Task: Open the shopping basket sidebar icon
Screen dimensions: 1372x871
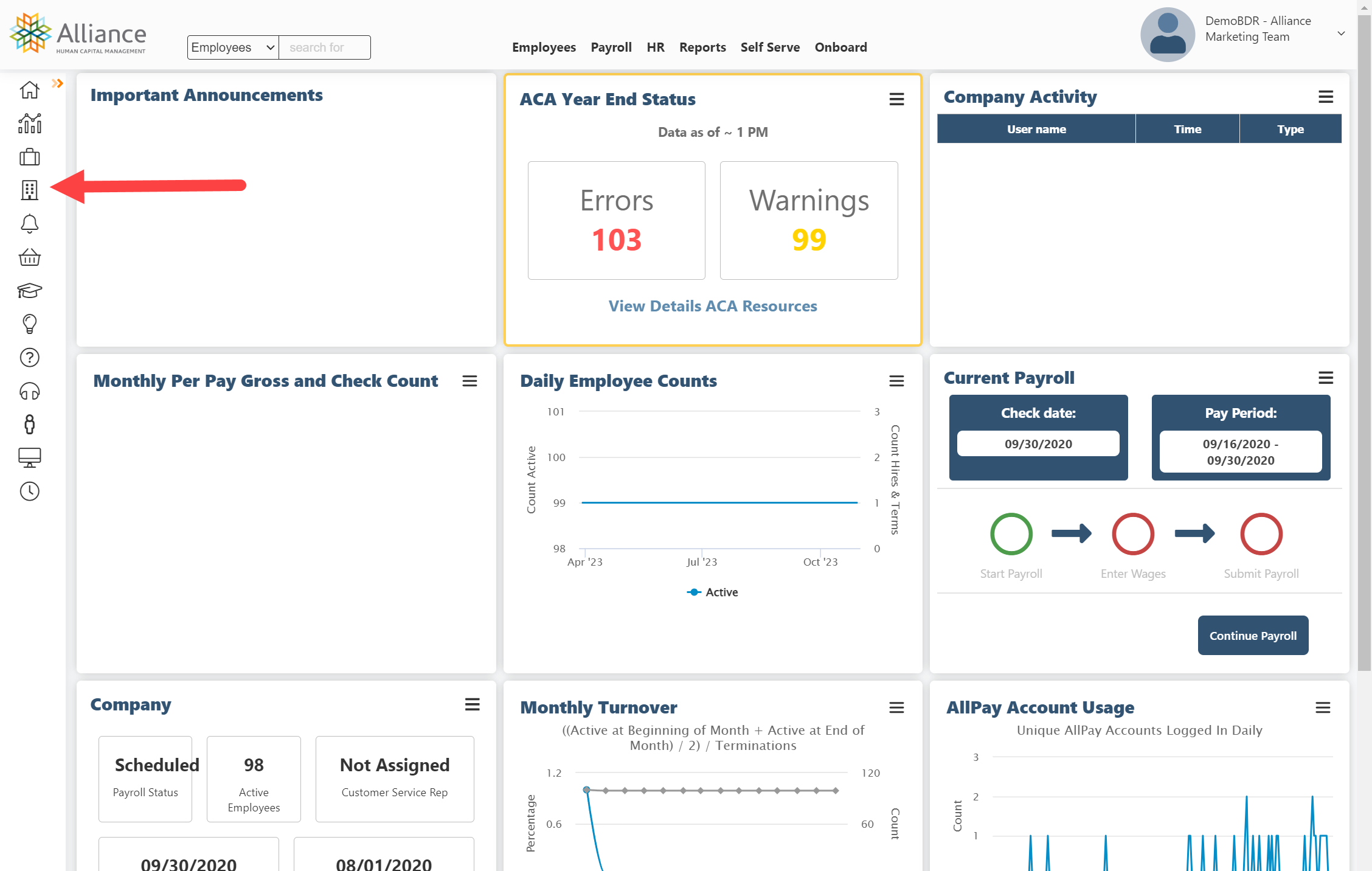Action: tap(29, 257)
